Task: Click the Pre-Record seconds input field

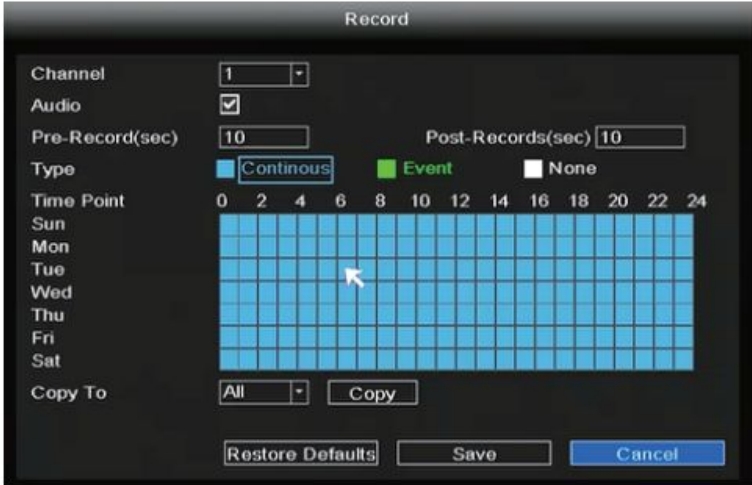Action: (264, 138)
